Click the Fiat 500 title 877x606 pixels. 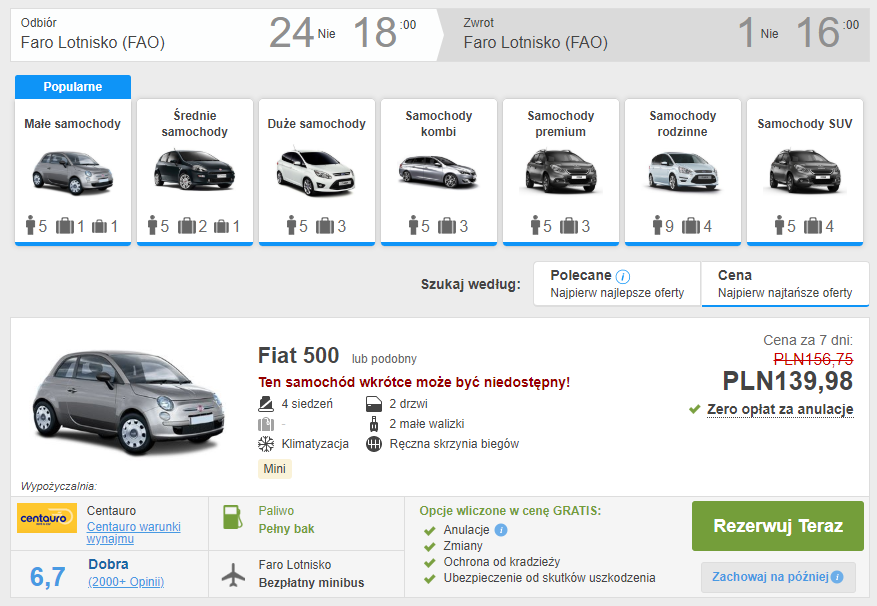298,356
